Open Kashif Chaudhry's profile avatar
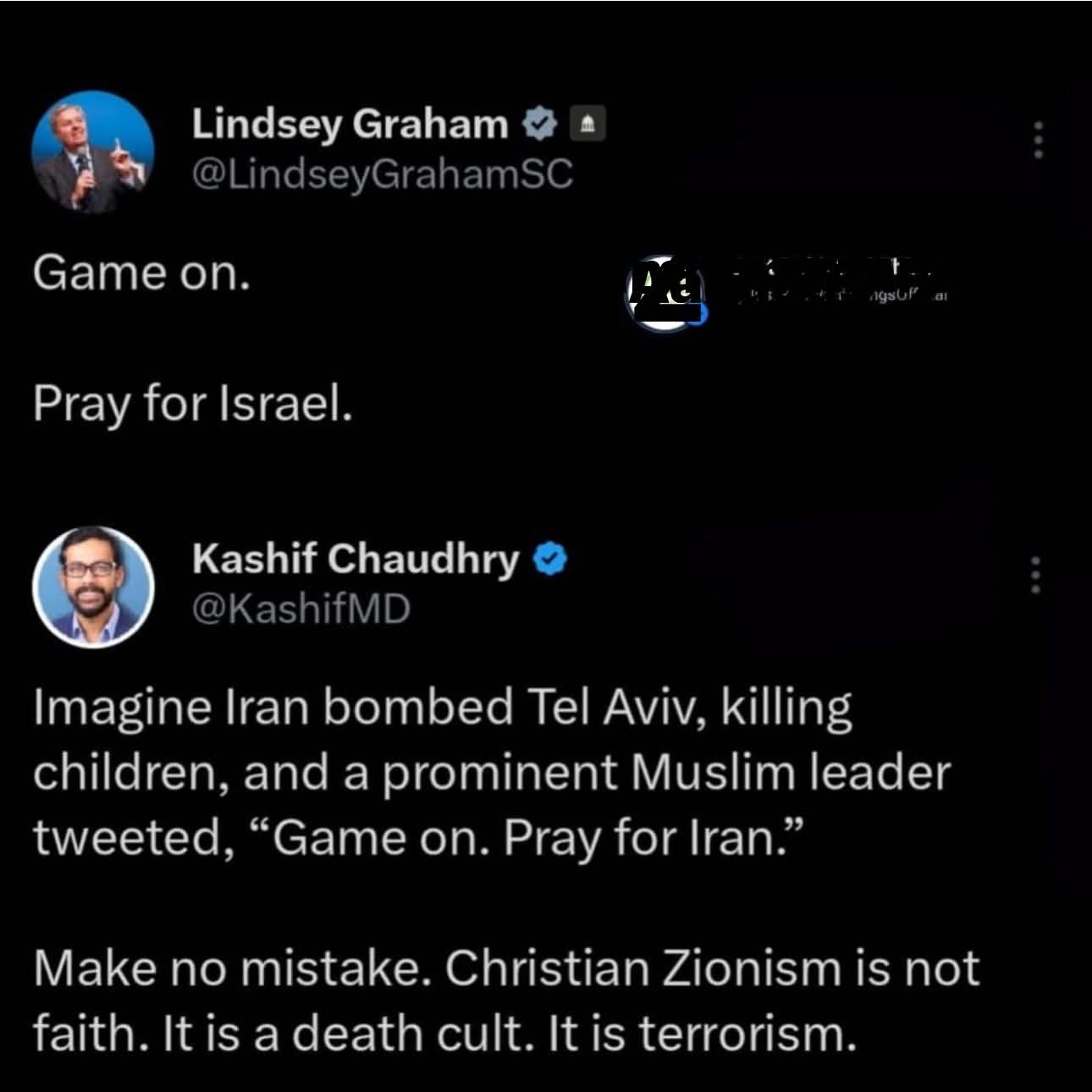The width and height of the screenshot is (1092, 1092). pos(93,587)
